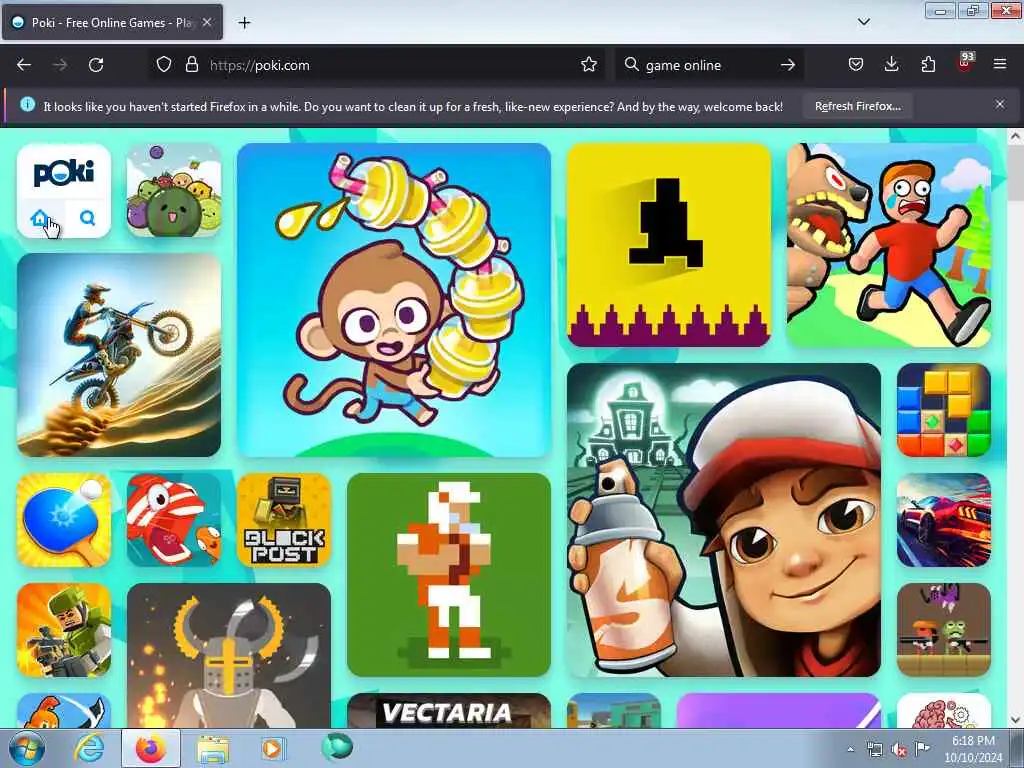
Task: Expand the list all tabs chevron
Action: (x=863, y=22)
